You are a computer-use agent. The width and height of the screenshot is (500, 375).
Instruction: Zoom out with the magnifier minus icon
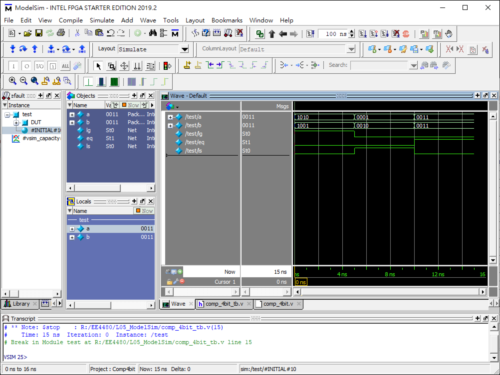point(23,81)
